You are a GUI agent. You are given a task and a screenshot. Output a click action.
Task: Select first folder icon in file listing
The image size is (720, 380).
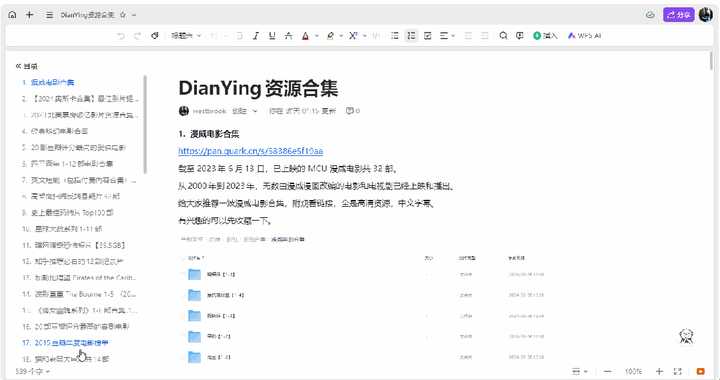195,274
